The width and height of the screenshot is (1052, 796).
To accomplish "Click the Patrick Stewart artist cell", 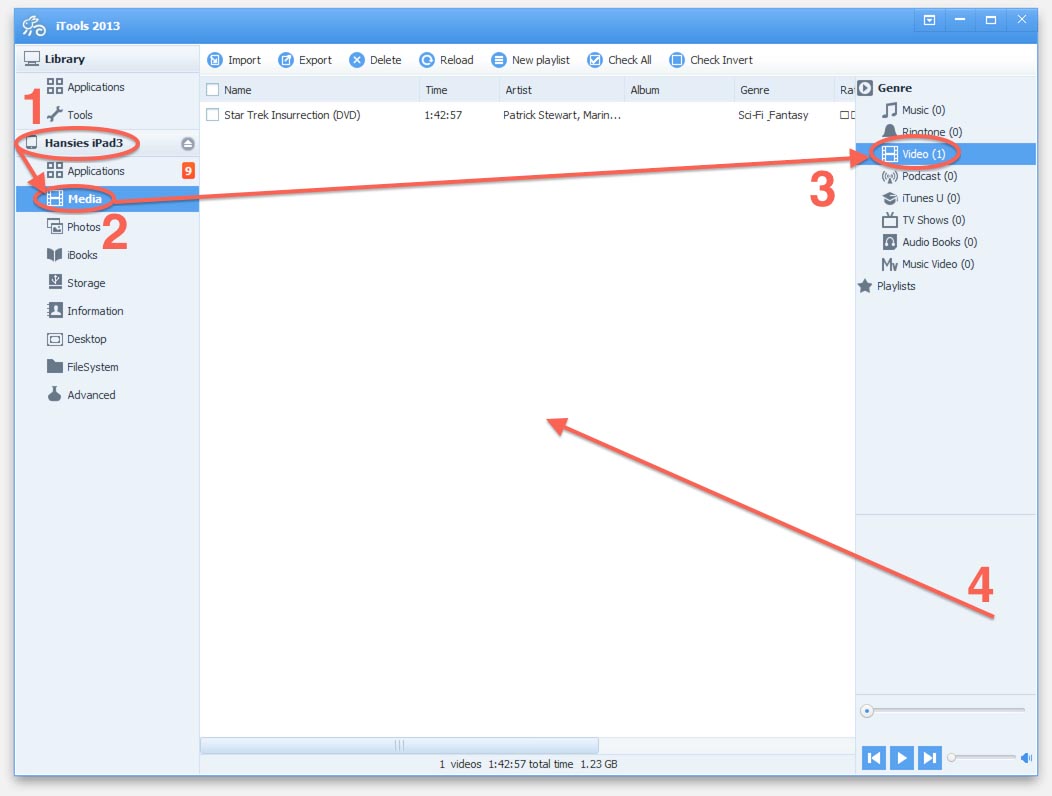I will tap(562, 115).
